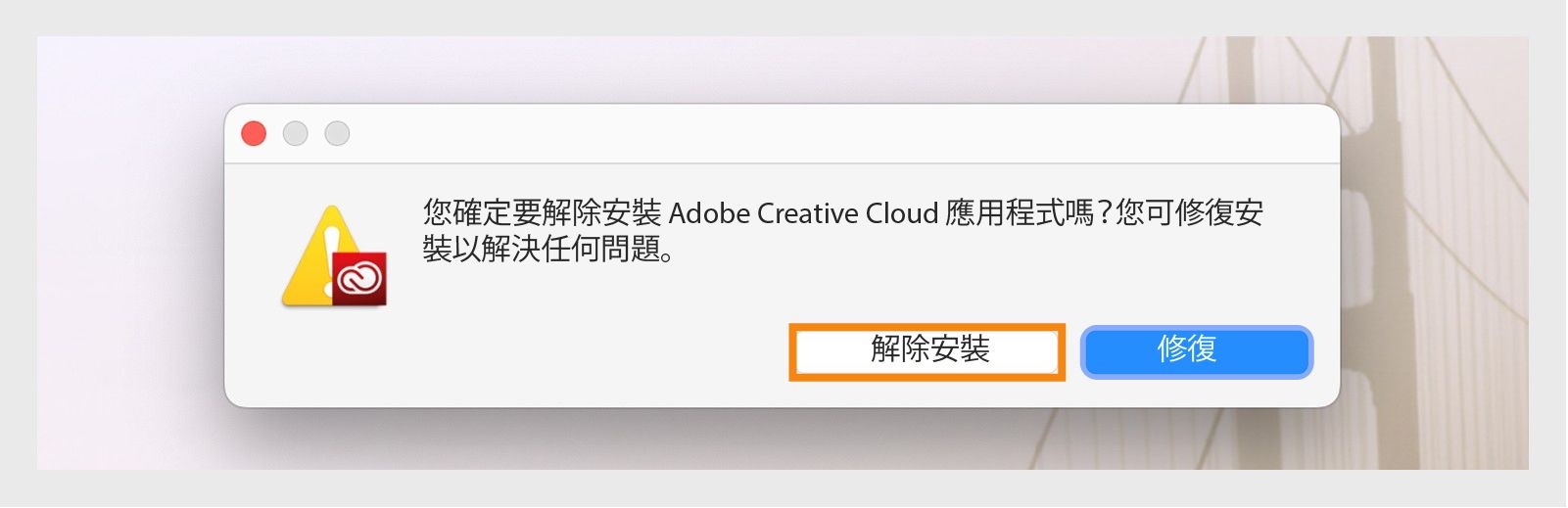The image size is (1568, 508).
Task: Close the dialog with the red button
Action: 254,133
